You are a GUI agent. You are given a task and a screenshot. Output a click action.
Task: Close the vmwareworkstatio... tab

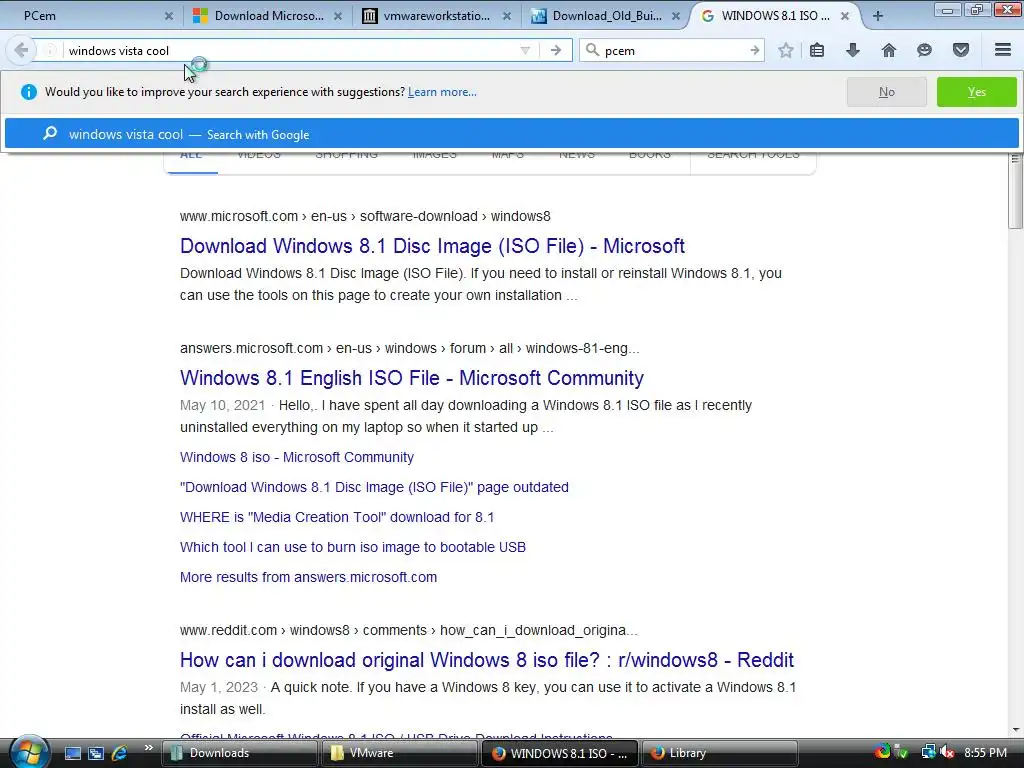tap(507, 16)
